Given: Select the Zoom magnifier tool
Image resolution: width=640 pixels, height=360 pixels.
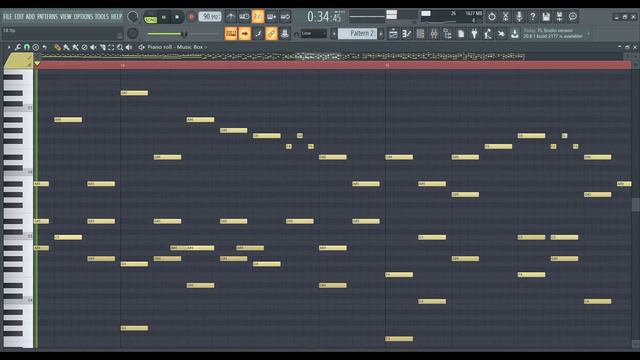Looking at the screenshot, I should point(120,47).
